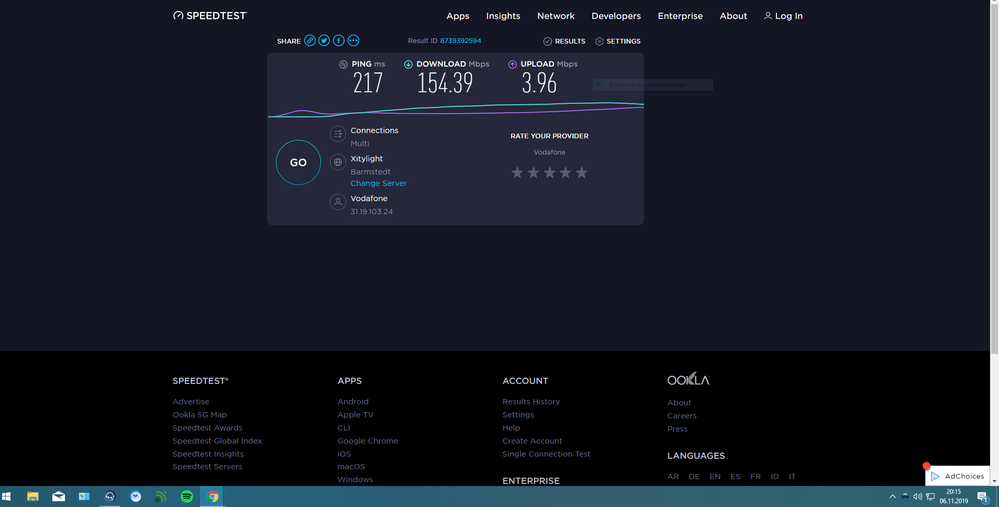Open footer Settings link under Account

click(518, 415)
